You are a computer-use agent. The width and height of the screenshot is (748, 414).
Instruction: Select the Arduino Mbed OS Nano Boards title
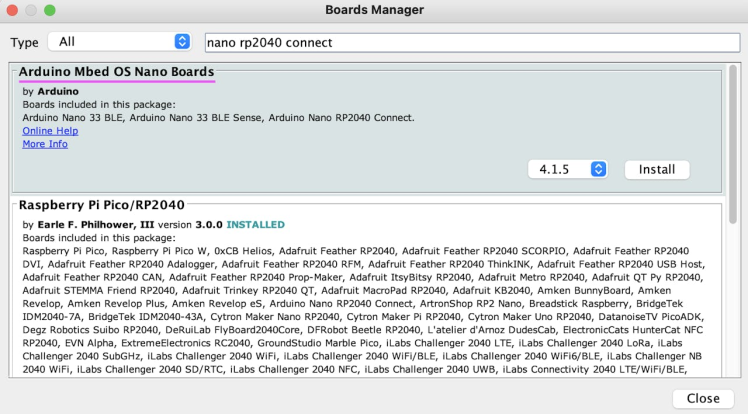116,72
